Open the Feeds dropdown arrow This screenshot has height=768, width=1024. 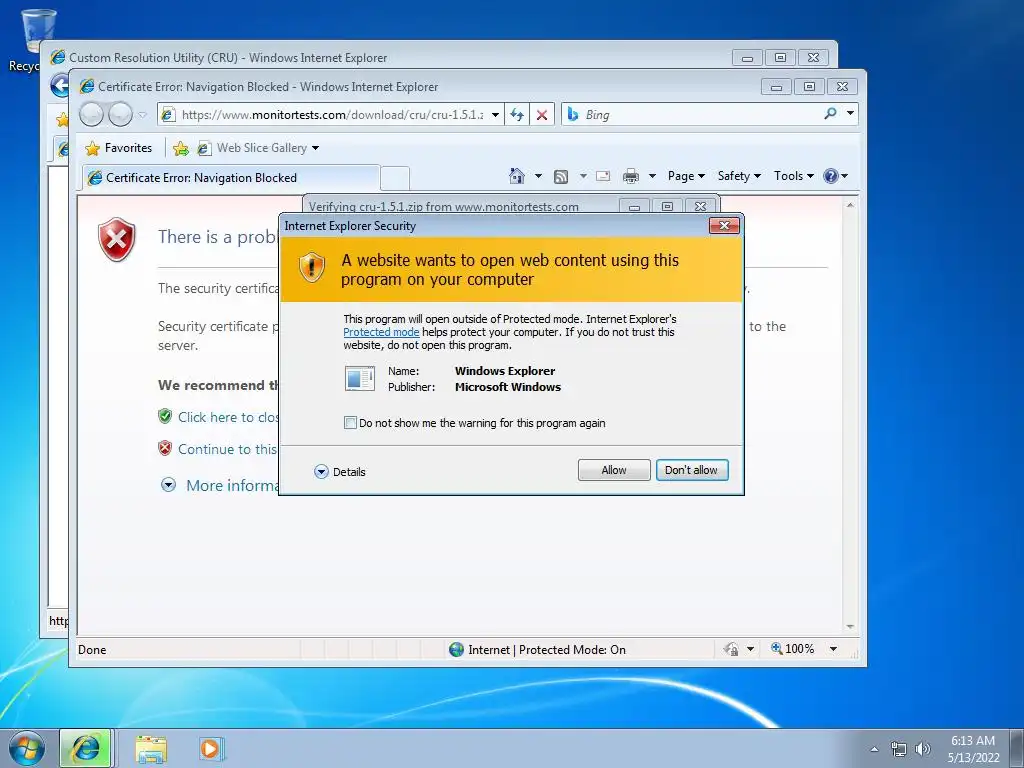tap(583, 176)
